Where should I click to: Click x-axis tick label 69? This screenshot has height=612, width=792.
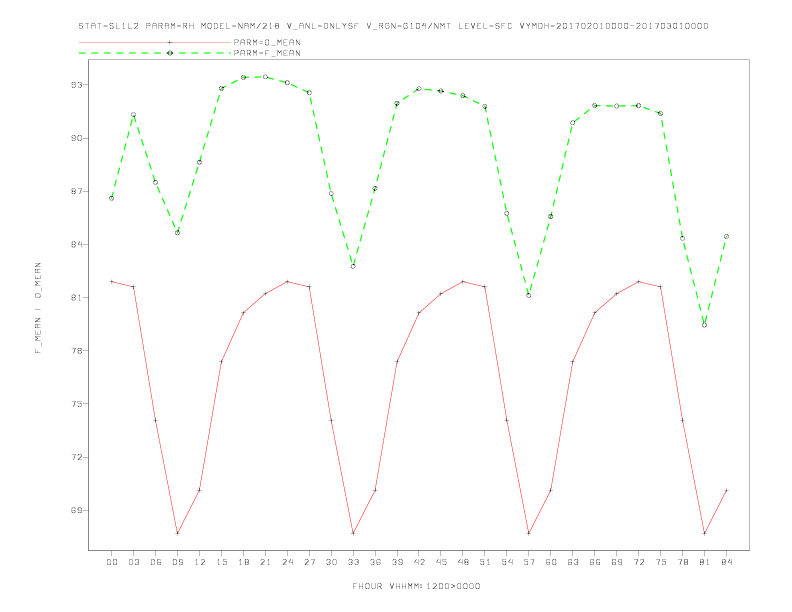(617, 562)
